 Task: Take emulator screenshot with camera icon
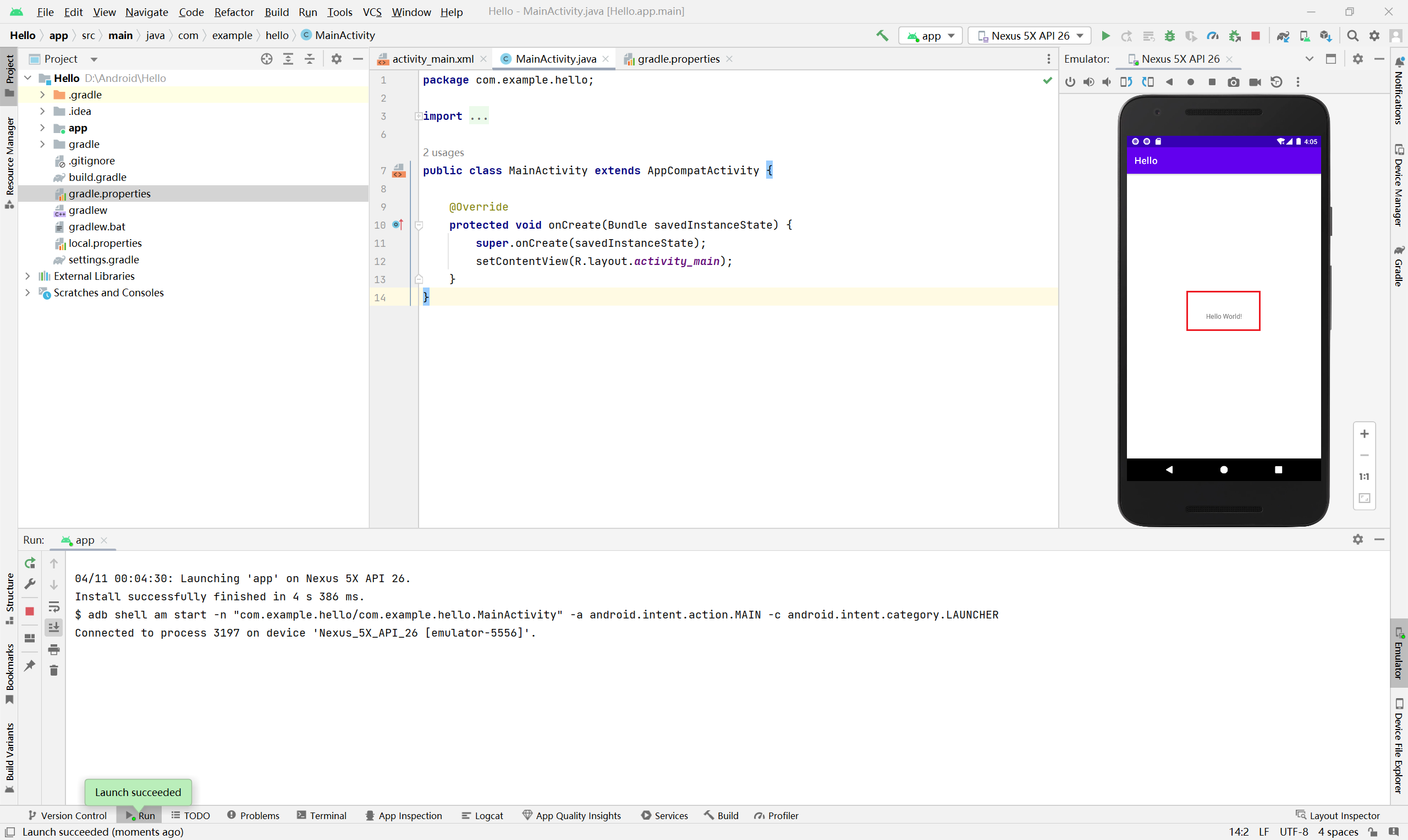pyautogui.click(x=1233, y=82)
